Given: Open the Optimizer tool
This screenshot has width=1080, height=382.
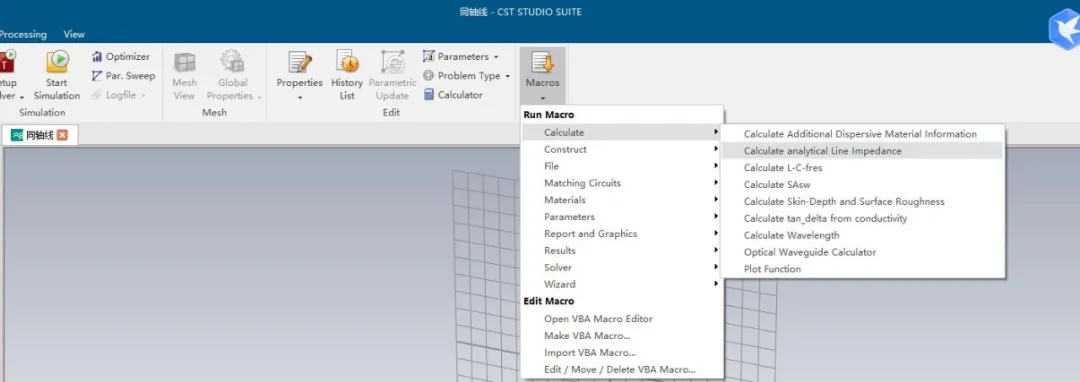Looking at the screenshot, I should point(121,57).
